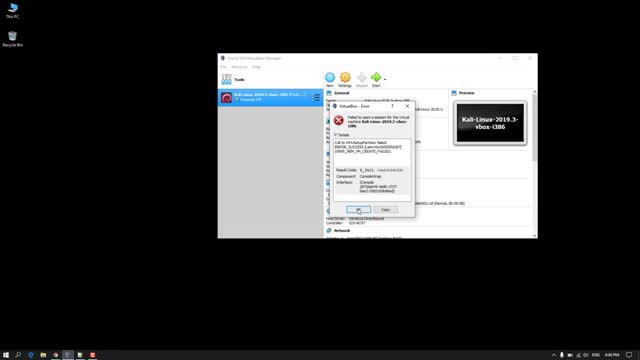Viewport: 640px width, 360px height.
Task: Click the Network section icon
Action: coord(329,231)
